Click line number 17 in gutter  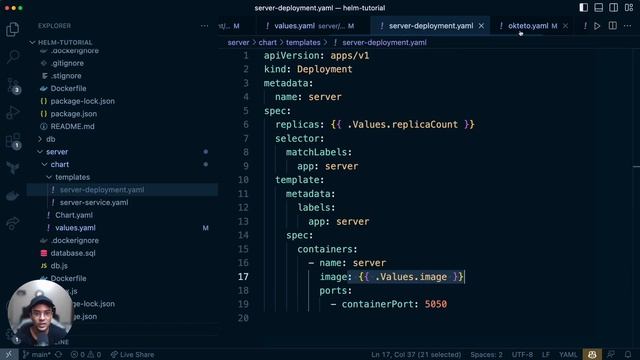click(x=243, y=277)
